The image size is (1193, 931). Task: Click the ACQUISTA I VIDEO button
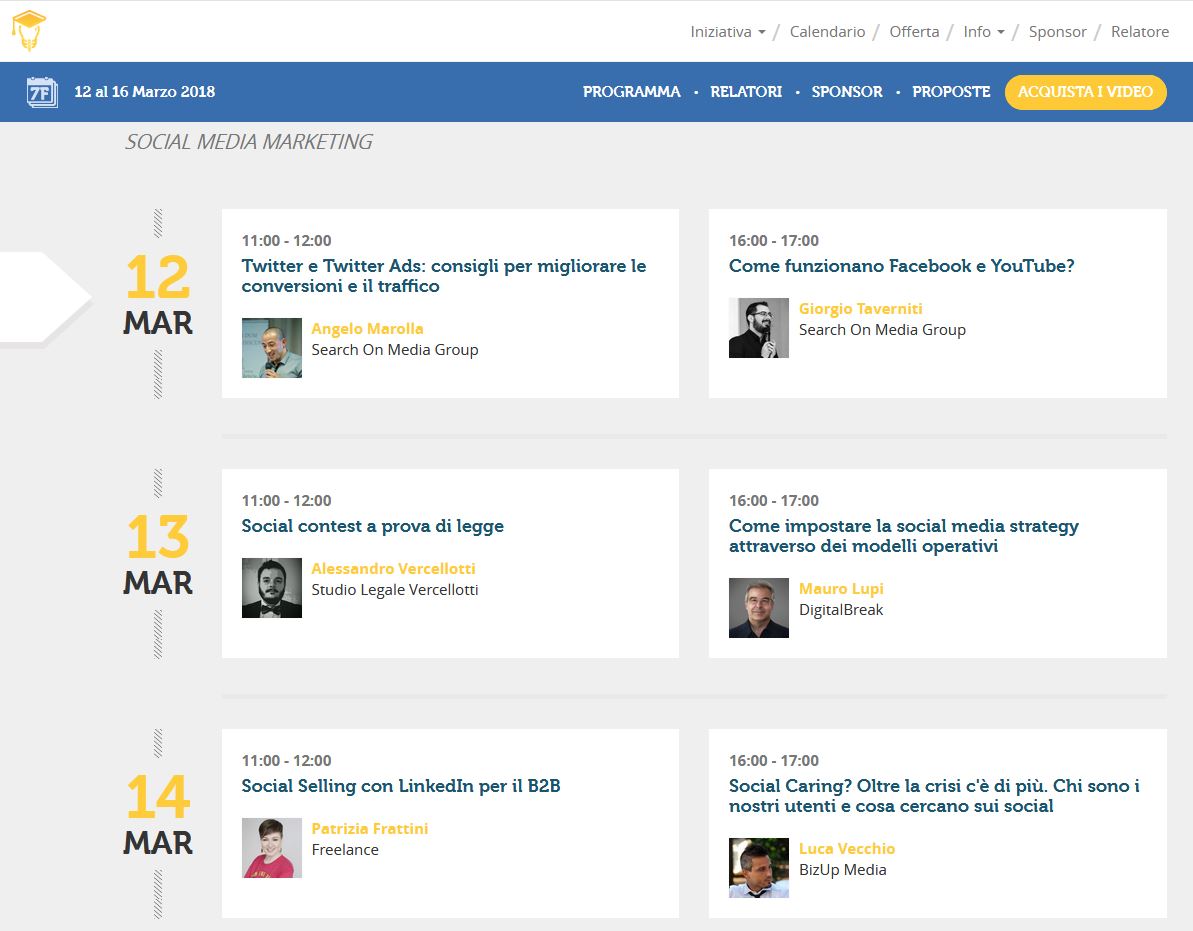pyautogui.click(x=1085, y=92)
